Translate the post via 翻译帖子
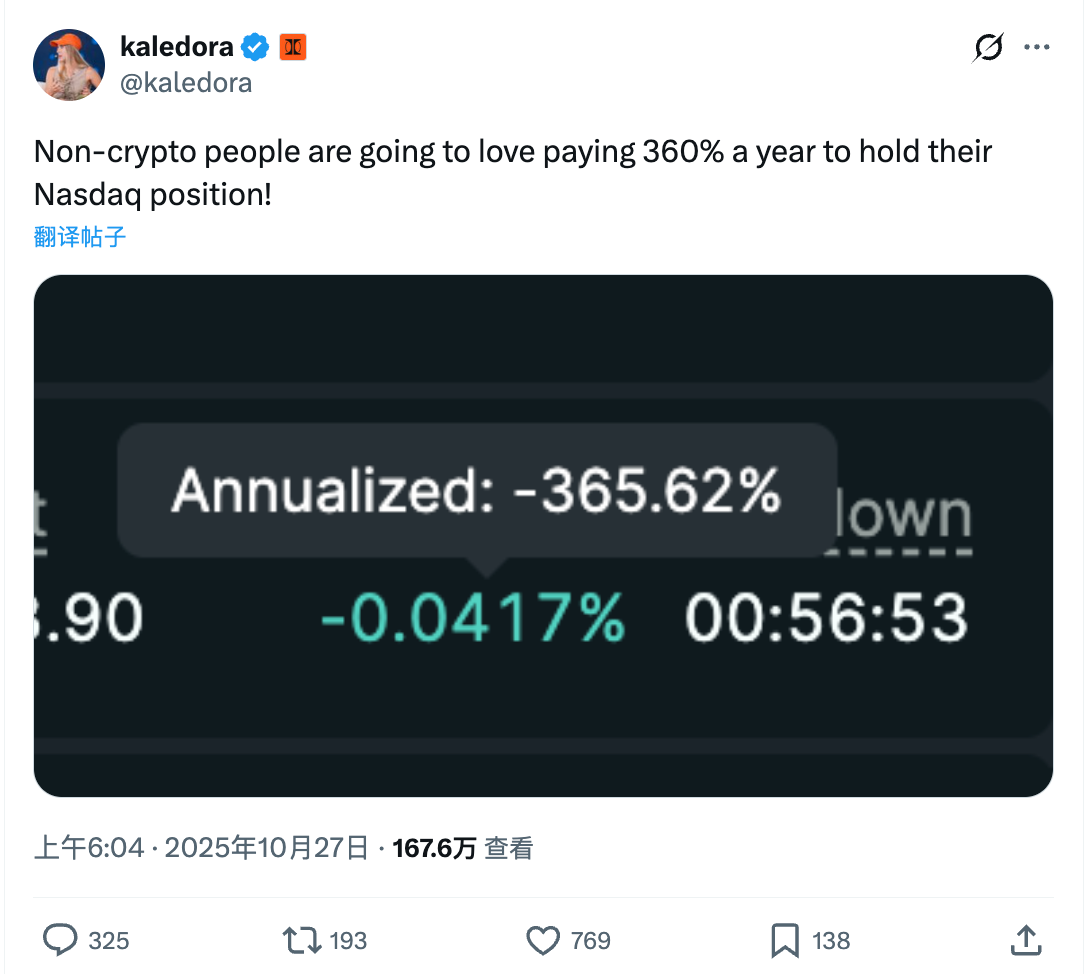Image resolution: width=1090 pixels, height=974 pixels. coord(80,237)
